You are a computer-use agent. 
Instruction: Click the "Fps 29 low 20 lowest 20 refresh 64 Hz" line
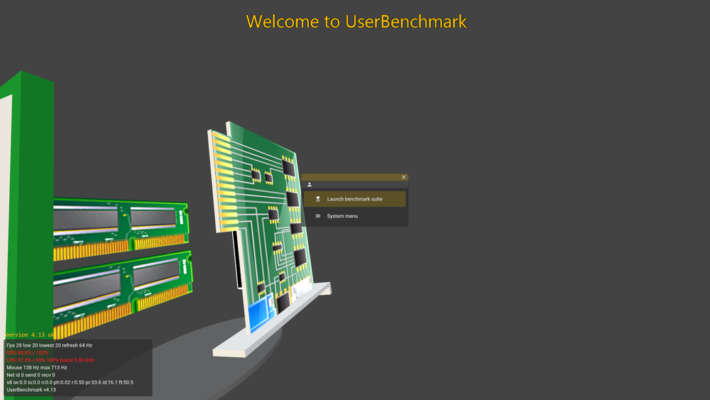point(49,345)
